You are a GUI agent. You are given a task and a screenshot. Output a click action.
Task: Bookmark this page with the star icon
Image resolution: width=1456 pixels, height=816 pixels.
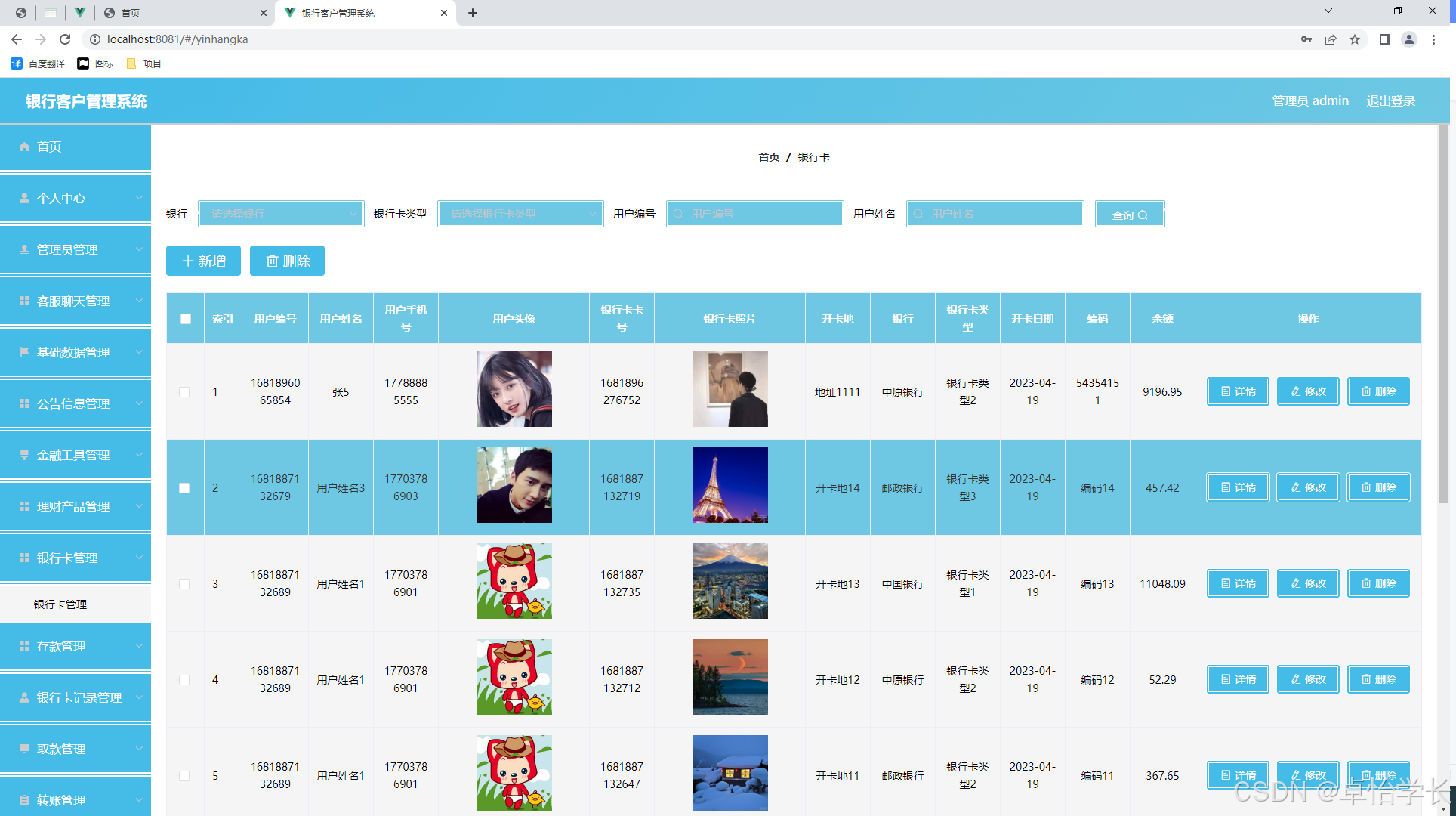coord(1355,39)
